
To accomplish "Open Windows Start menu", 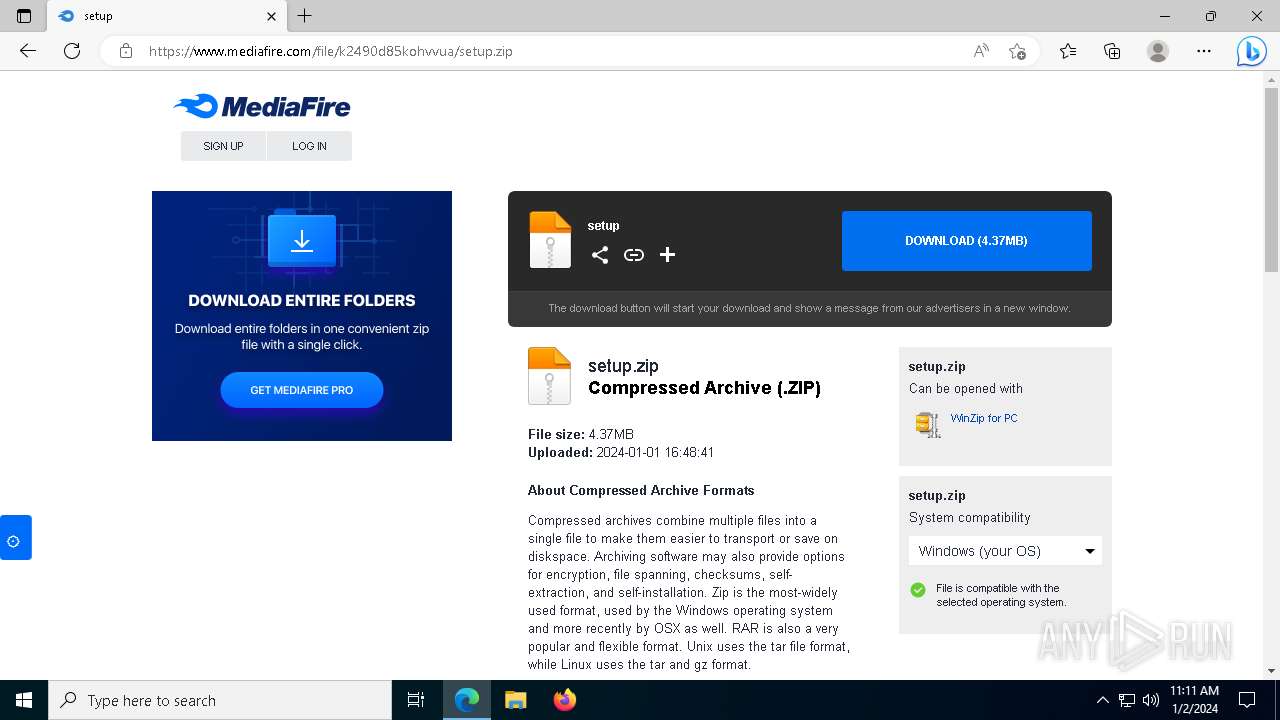I will (24, 700).
